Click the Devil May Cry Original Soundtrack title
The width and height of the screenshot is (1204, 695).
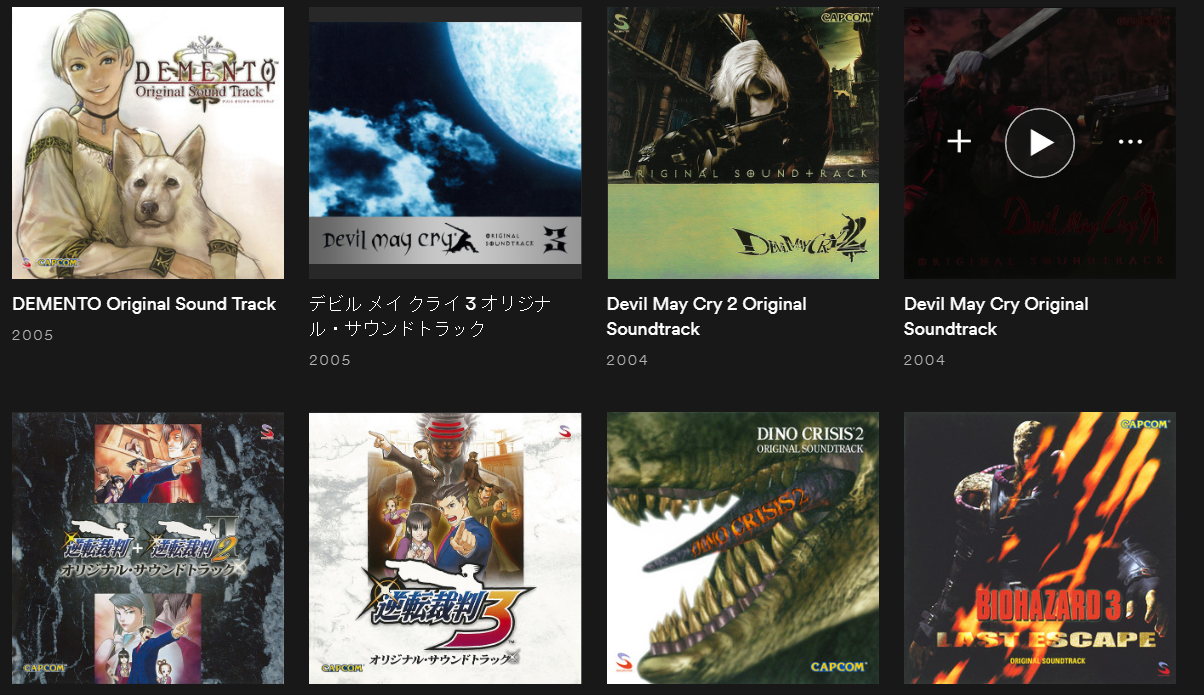[x=997, y=316]
